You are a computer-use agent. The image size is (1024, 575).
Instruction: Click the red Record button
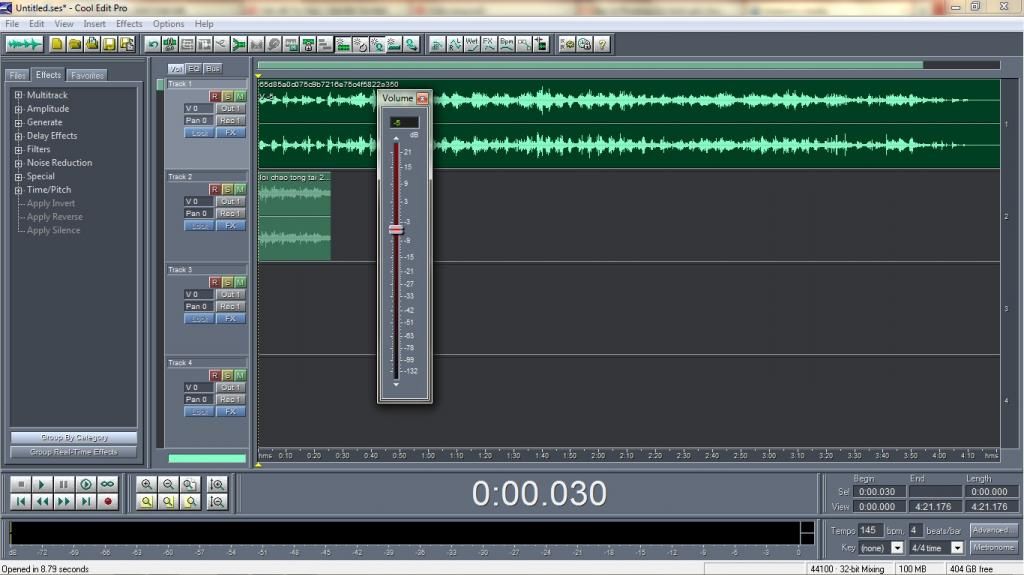108,501
